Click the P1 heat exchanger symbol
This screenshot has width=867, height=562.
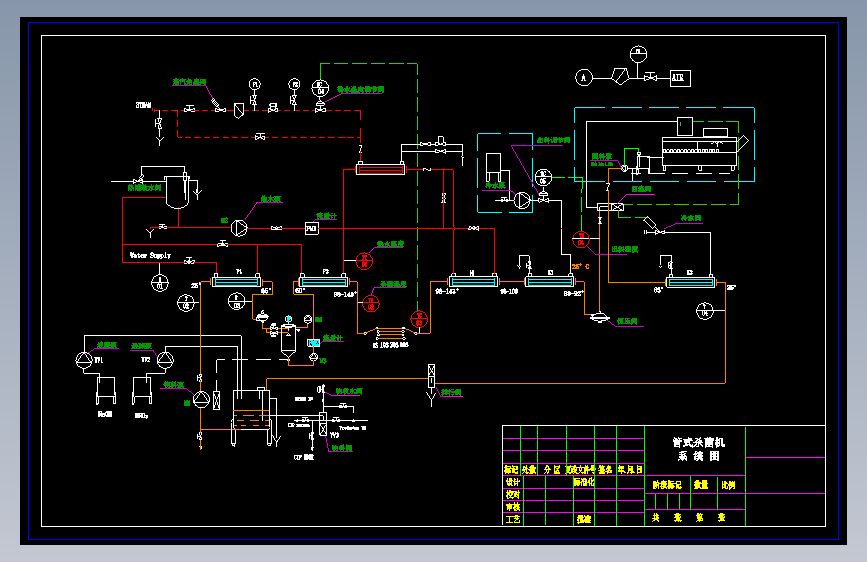click(x=237, y=281)
